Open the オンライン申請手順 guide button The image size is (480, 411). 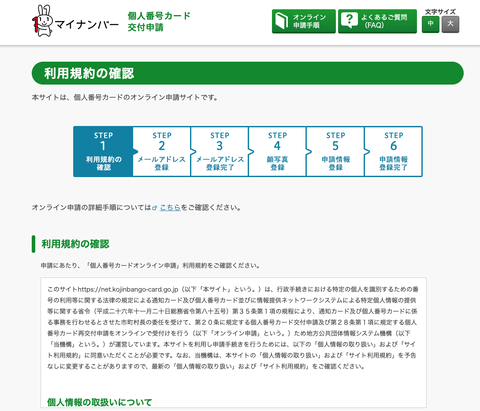click(304, 21)
